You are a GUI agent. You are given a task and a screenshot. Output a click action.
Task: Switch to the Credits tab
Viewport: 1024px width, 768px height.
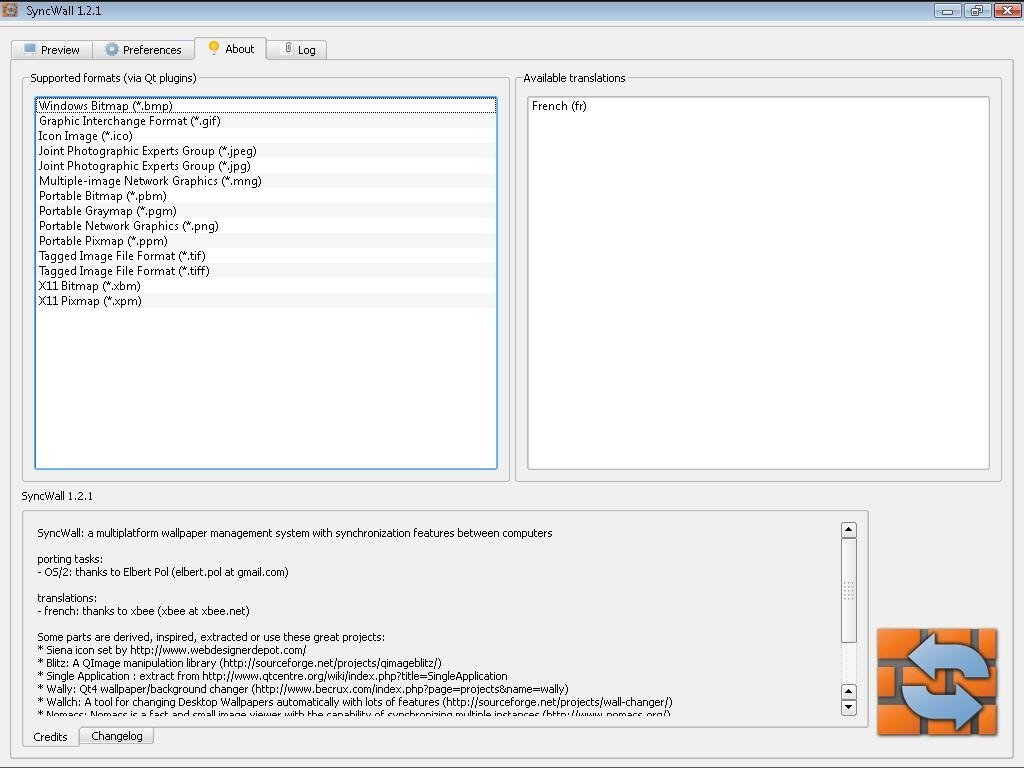click(50, 737)
